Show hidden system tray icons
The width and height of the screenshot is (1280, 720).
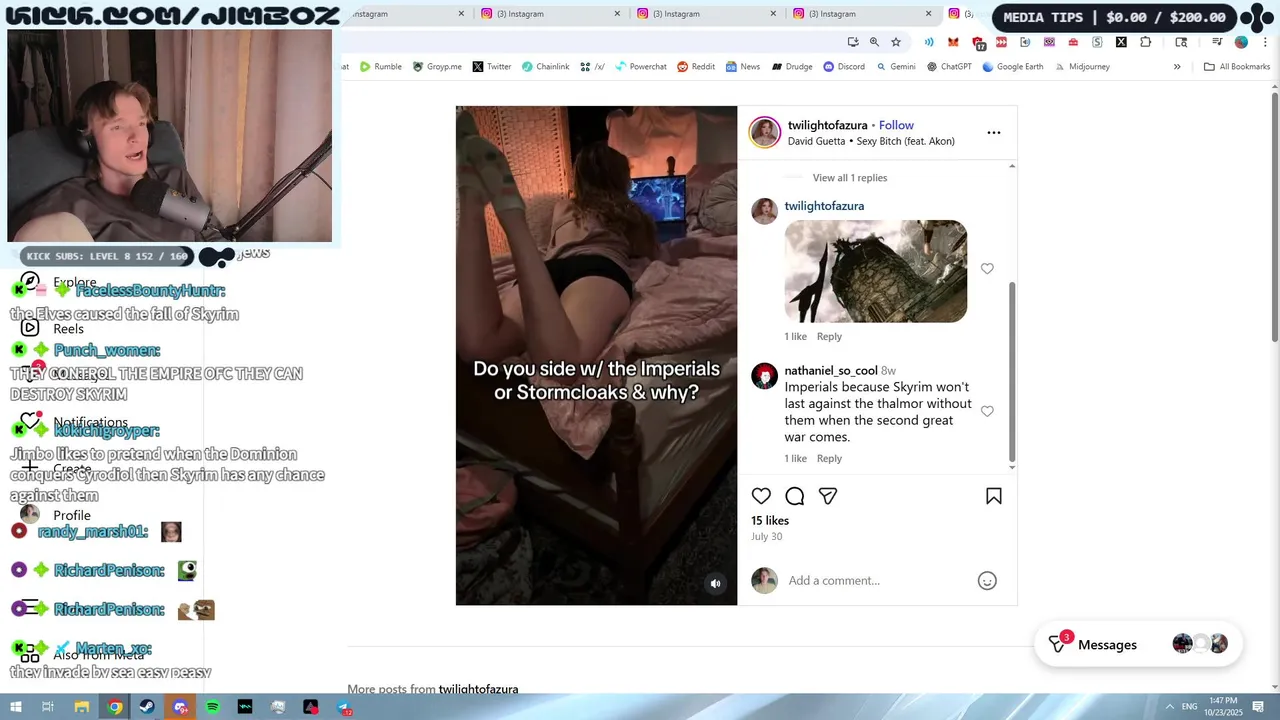pyautogui.click(x=1169, y=706)
